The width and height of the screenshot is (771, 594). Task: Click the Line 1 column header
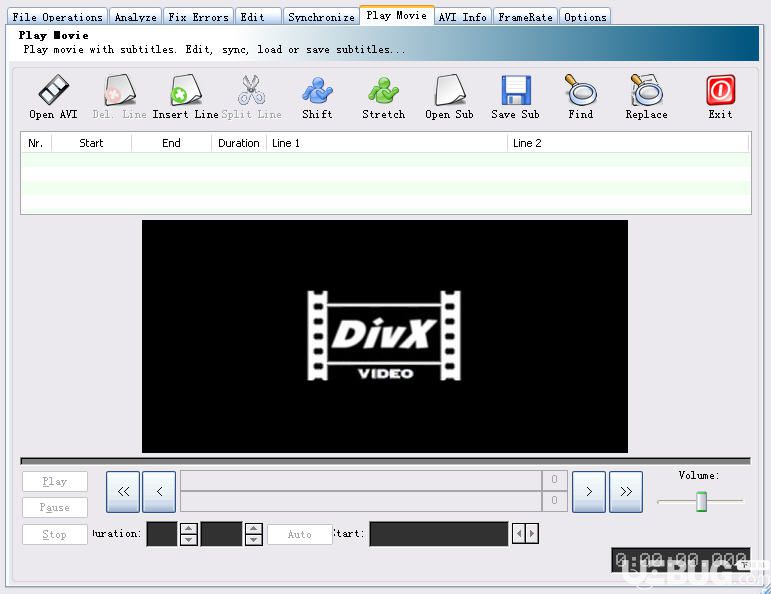[387, 143]
